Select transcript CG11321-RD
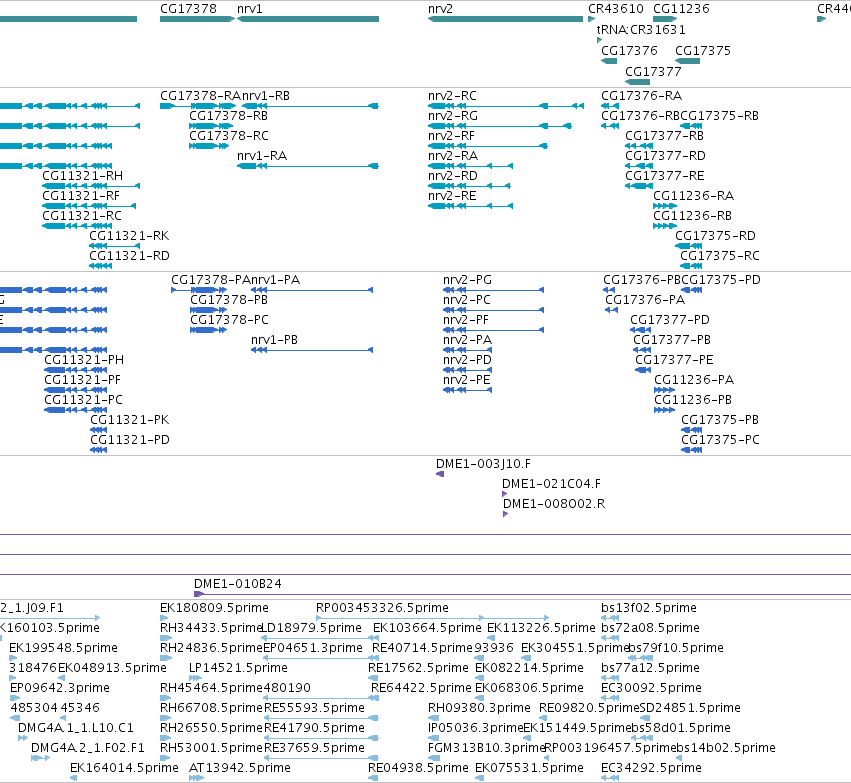Screen dimensions: 851x783 (x=100, y=266)
